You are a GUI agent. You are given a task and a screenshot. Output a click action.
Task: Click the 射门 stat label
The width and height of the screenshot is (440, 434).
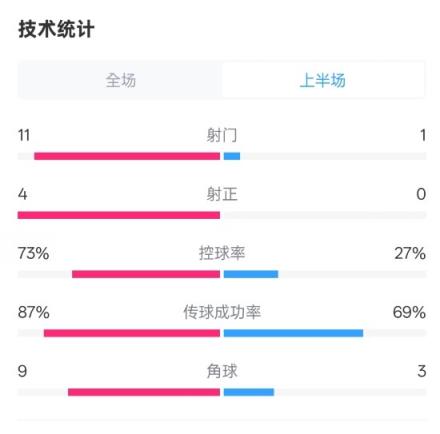click(222, 135)
